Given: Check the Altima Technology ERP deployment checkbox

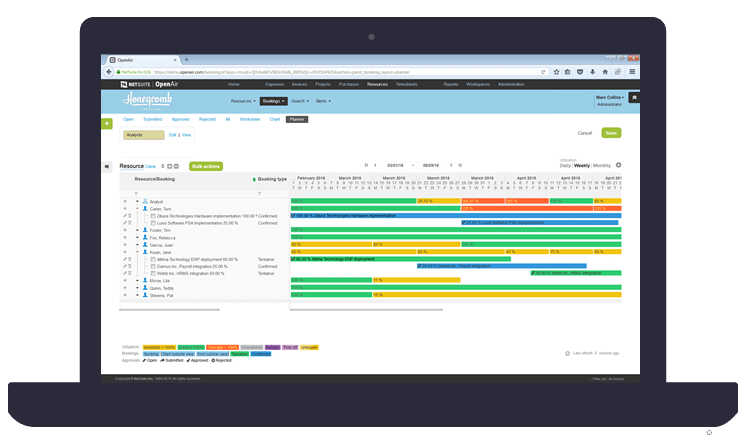Looking at the screenshot, I should click(x=152, y=259).
